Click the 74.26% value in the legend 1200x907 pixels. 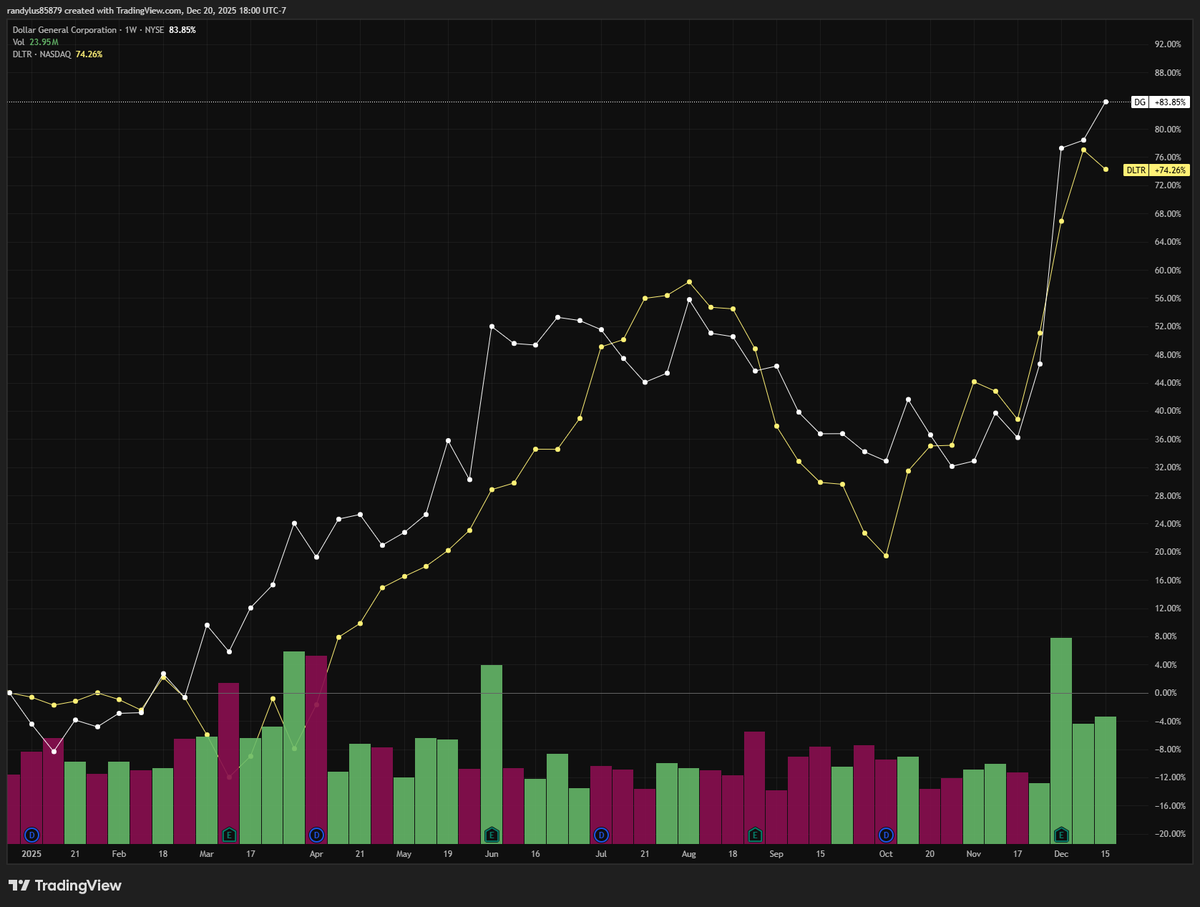point(89,54)
